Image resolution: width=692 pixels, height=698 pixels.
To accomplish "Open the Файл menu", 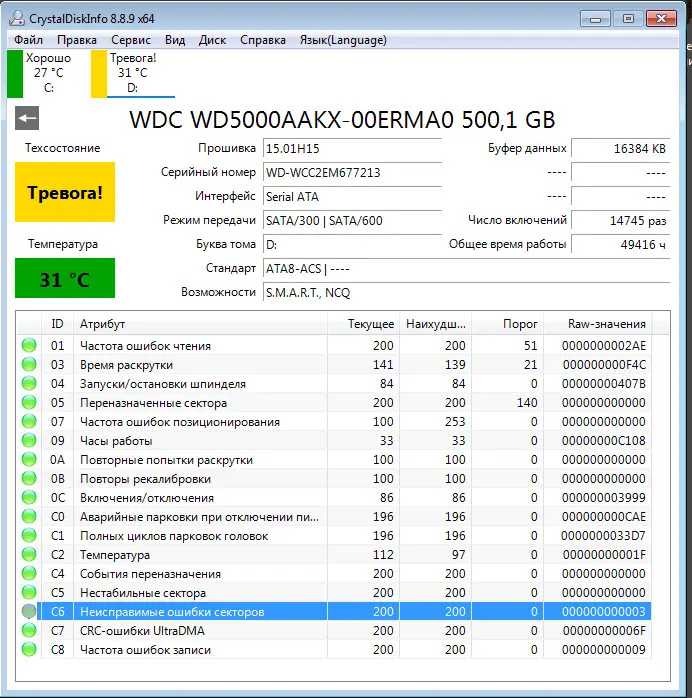I will pos(29,40).
